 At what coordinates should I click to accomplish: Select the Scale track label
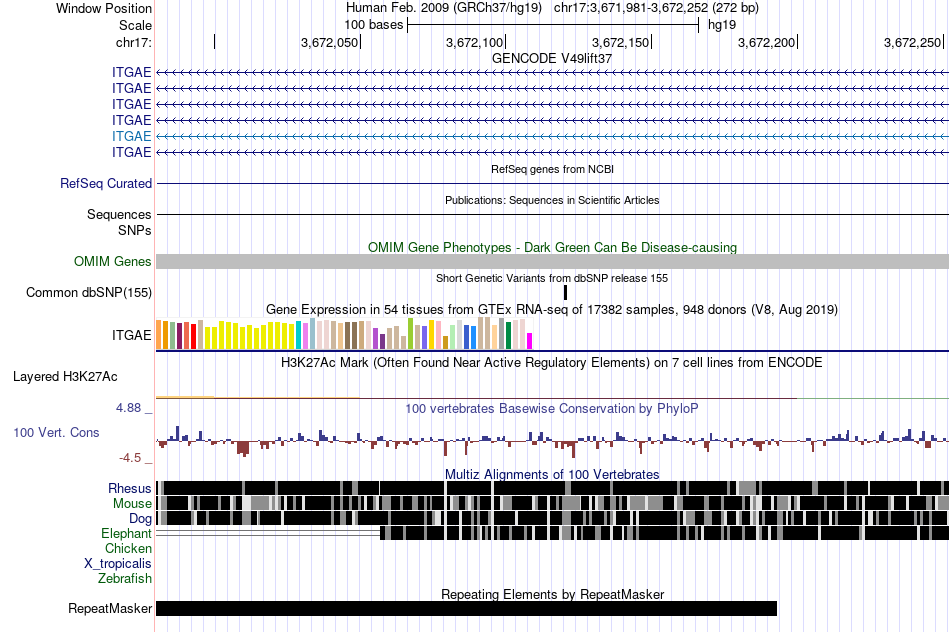pyautogui.click(x=135, y=25)
